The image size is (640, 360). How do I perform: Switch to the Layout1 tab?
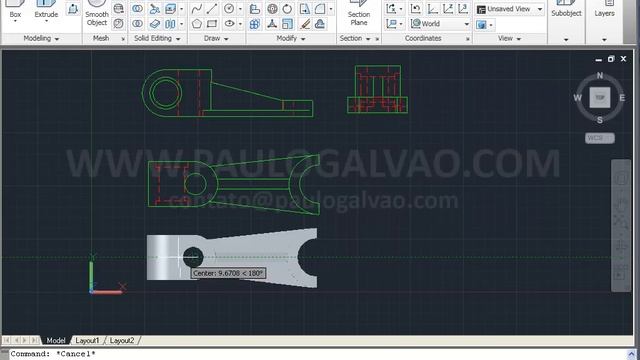(x=87, y=340)
